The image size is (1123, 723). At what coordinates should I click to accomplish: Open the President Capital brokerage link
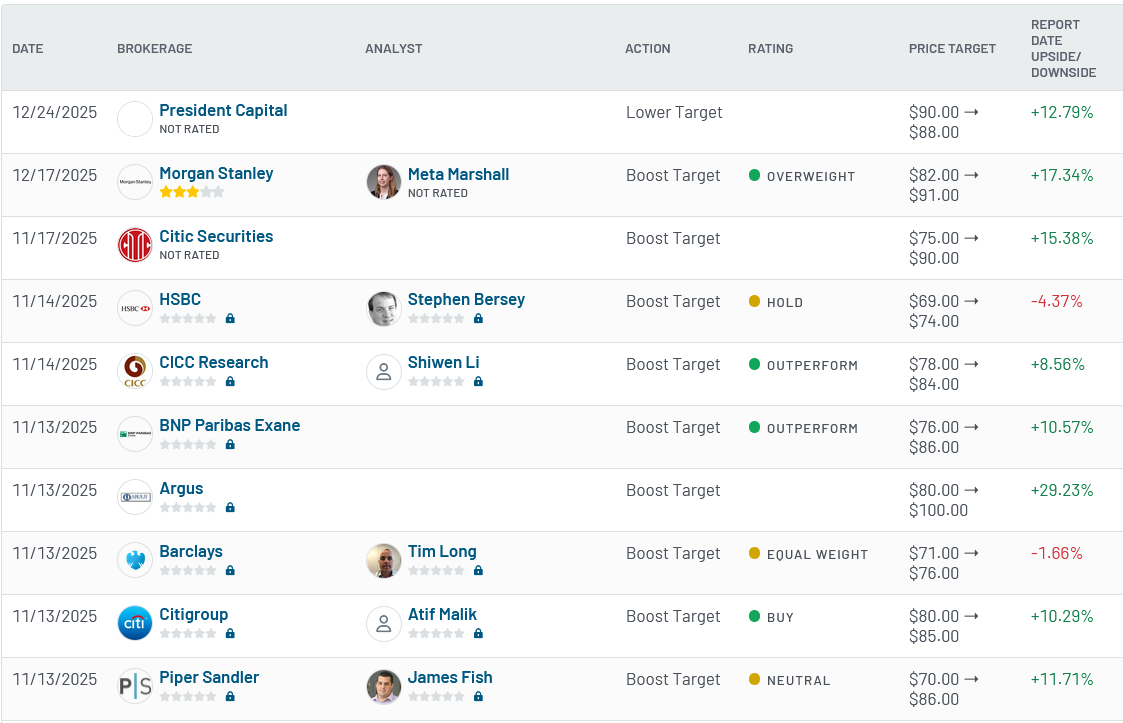coord(223,110)
